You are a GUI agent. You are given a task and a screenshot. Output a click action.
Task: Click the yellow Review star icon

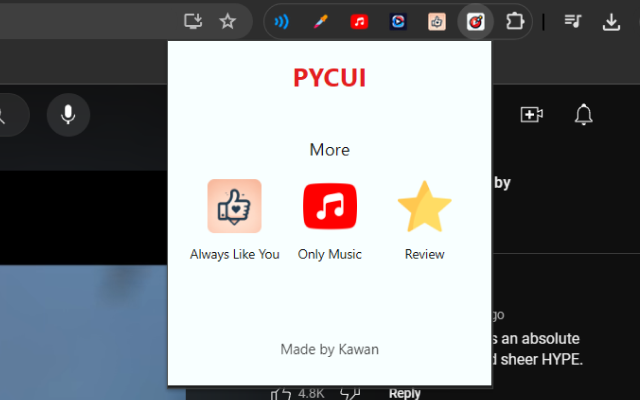tap(424, 207)
